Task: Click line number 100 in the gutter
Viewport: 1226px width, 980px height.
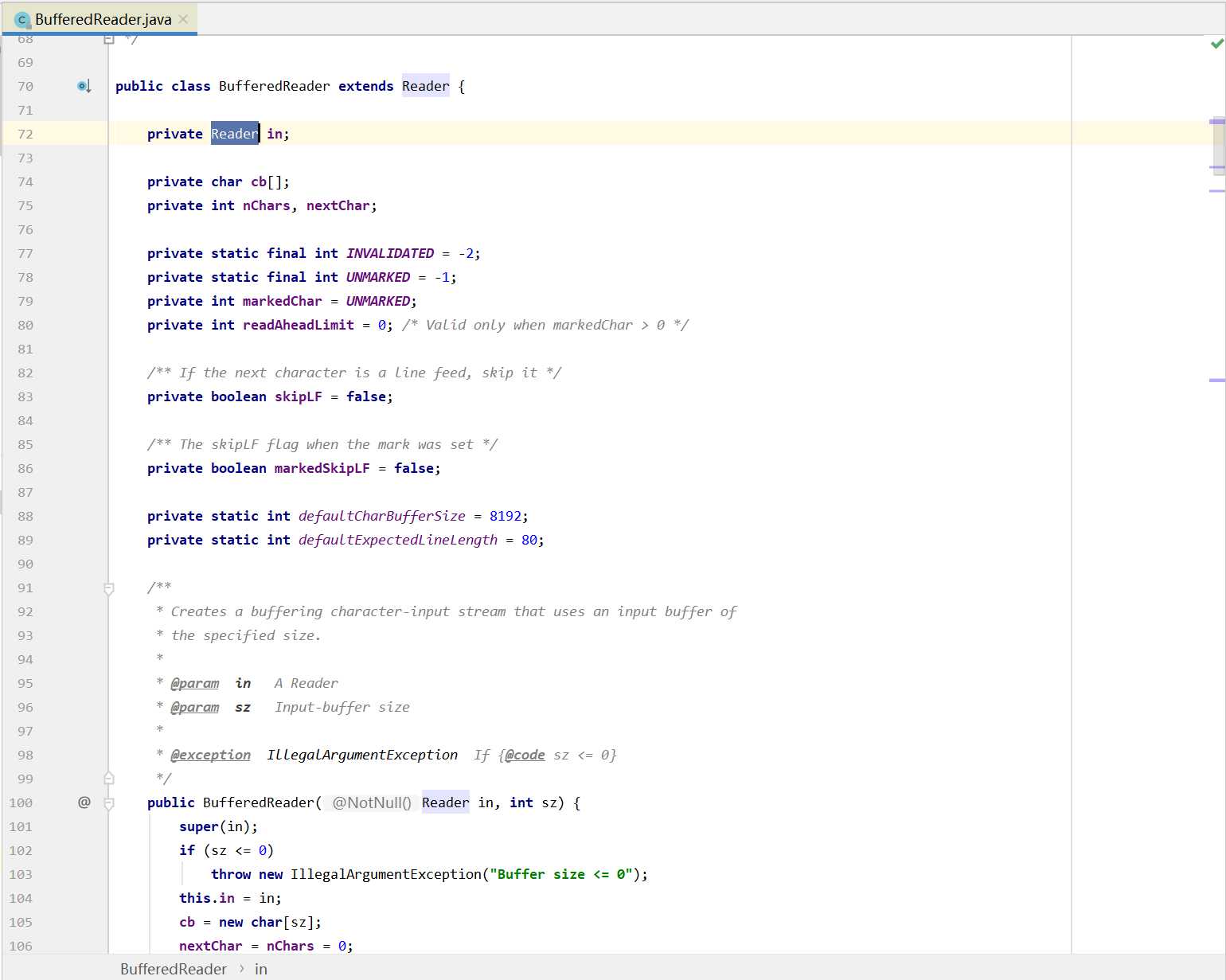Action: click(x=21, y=802)
